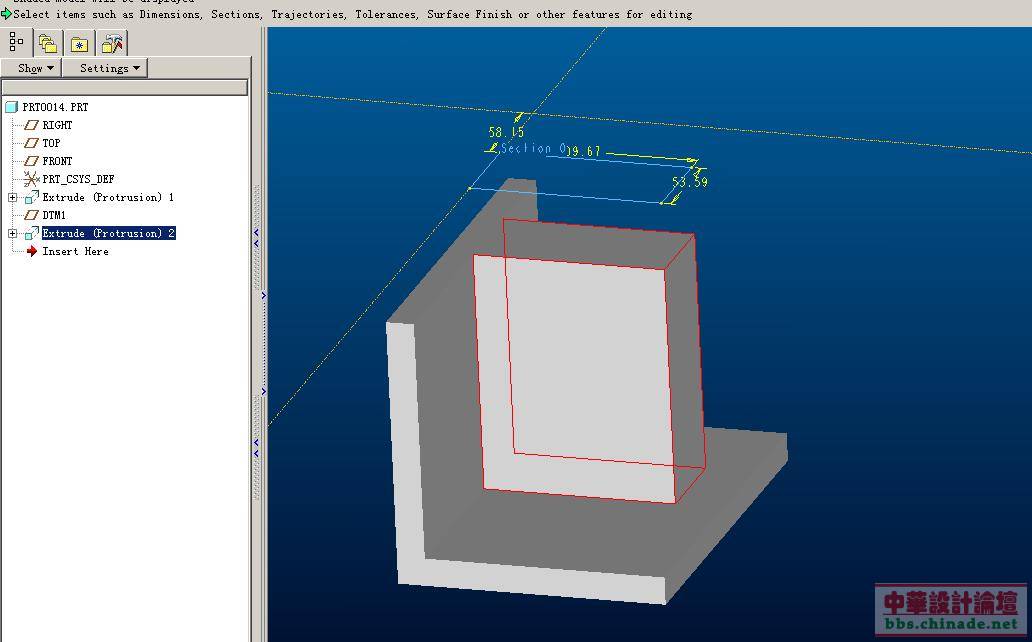Click the red Insert Here arrow icon
Viewport: 1032px width, 642px height.
[x=32, y=251]
